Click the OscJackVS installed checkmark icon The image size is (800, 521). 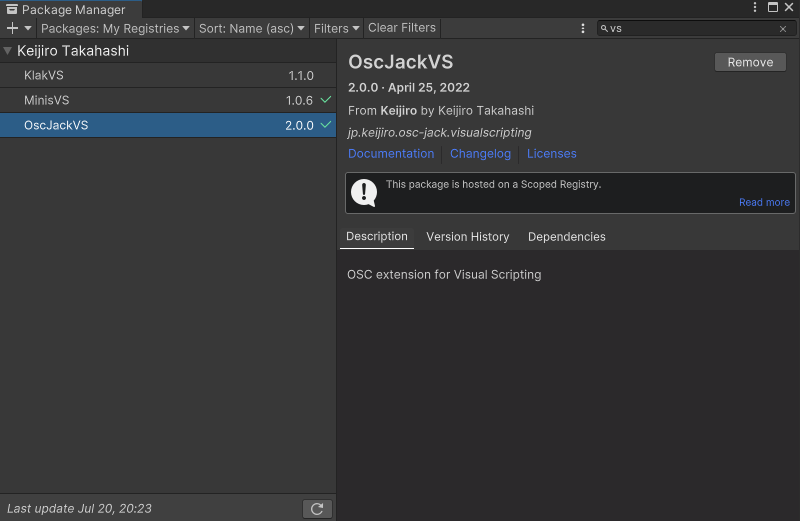(x=326, y=125)
